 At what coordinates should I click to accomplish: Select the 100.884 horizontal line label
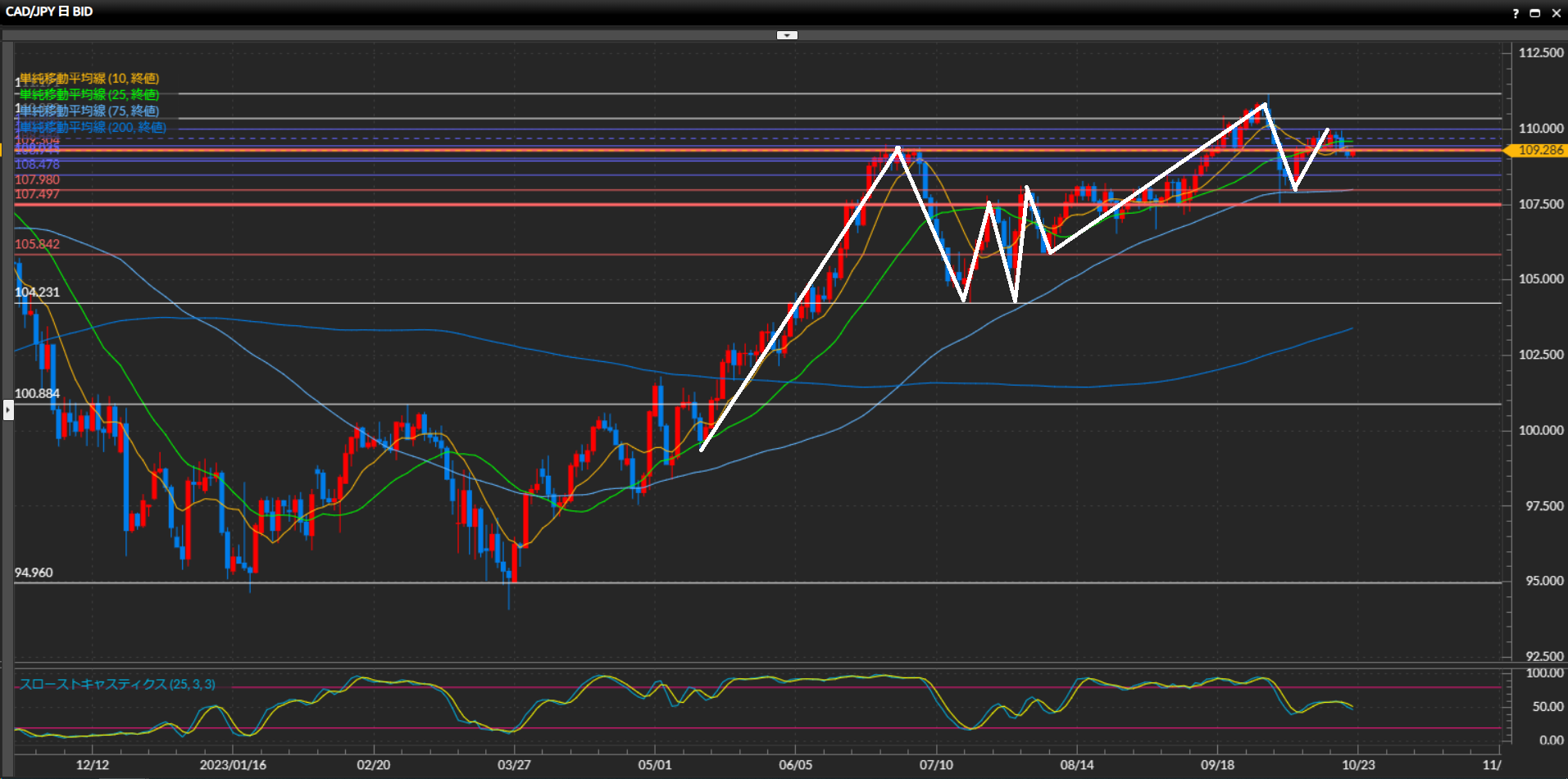(x=37, y=393)
